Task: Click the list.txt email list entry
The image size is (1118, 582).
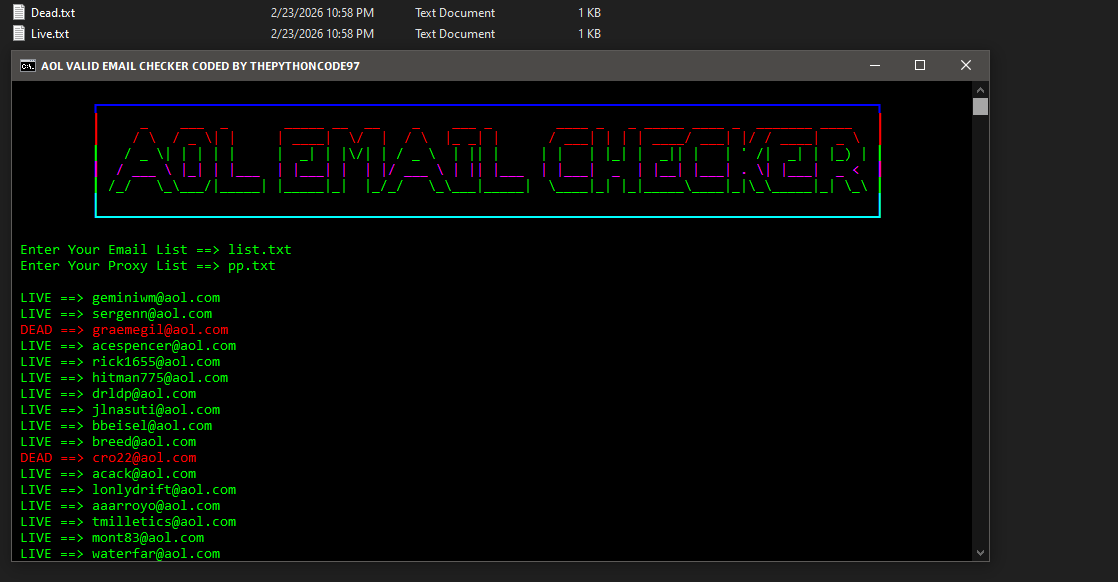Action: tap(260, 250)
